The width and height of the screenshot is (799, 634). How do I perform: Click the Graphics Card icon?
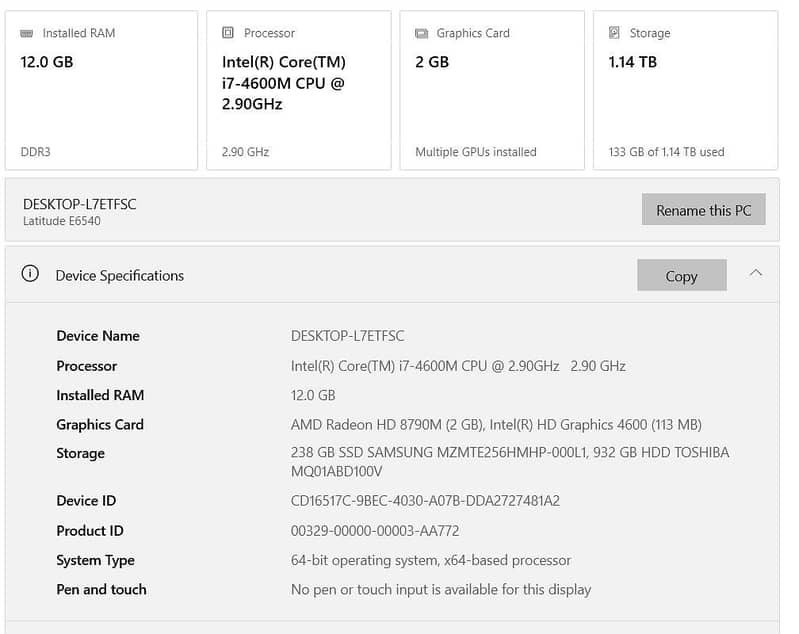click(421, 34)
